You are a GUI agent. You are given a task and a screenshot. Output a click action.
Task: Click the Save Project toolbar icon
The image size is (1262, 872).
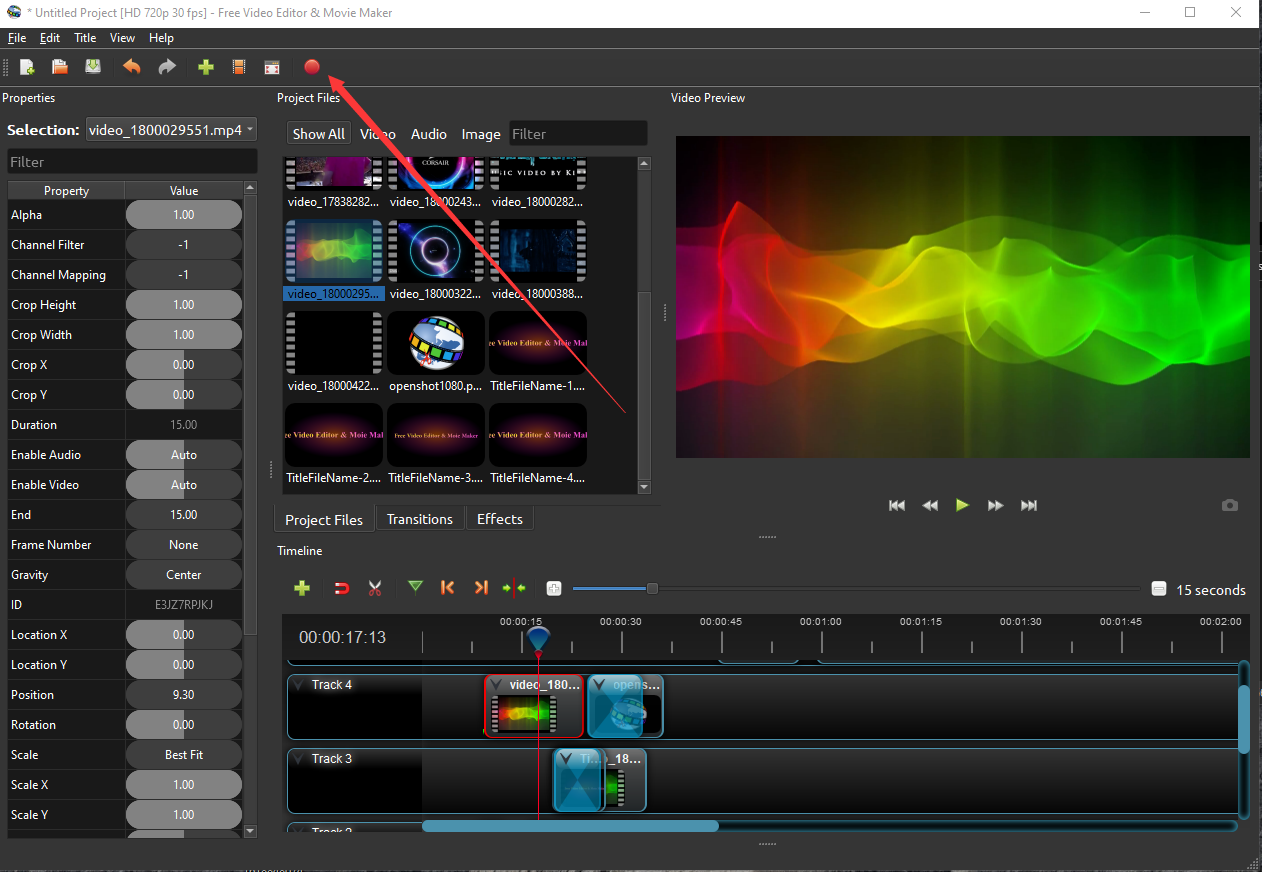pyautogui.click(x=93, y=67)
